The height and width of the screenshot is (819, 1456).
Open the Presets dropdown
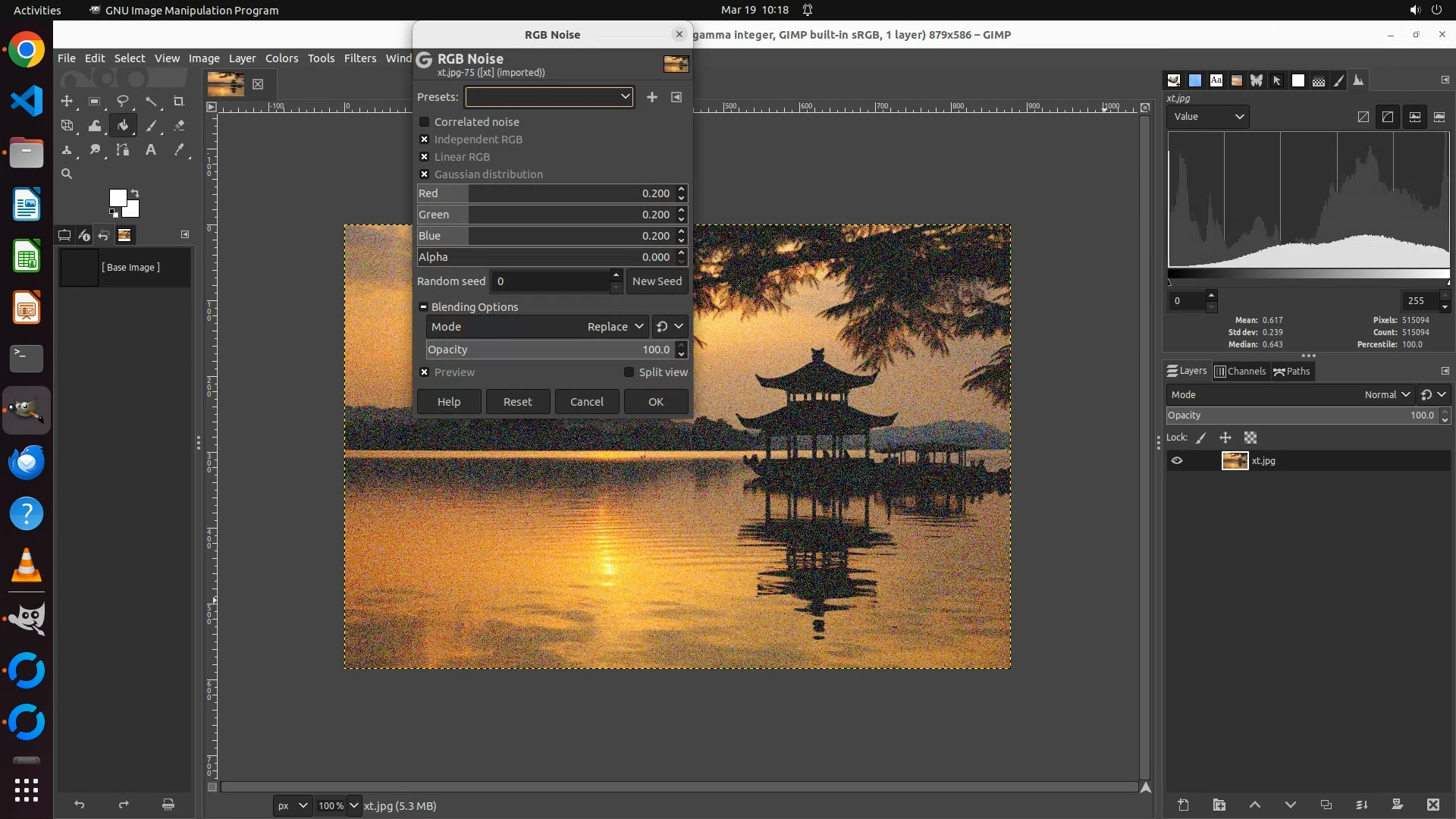pos(549,97)
